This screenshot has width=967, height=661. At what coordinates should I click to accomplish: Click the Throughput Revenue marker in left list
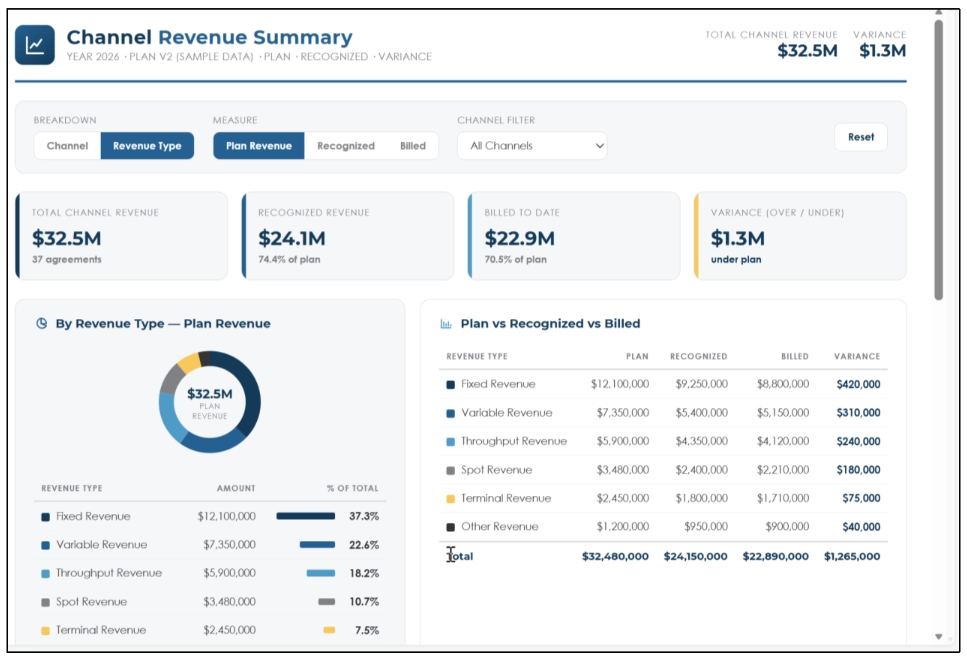tap(45, 573)
